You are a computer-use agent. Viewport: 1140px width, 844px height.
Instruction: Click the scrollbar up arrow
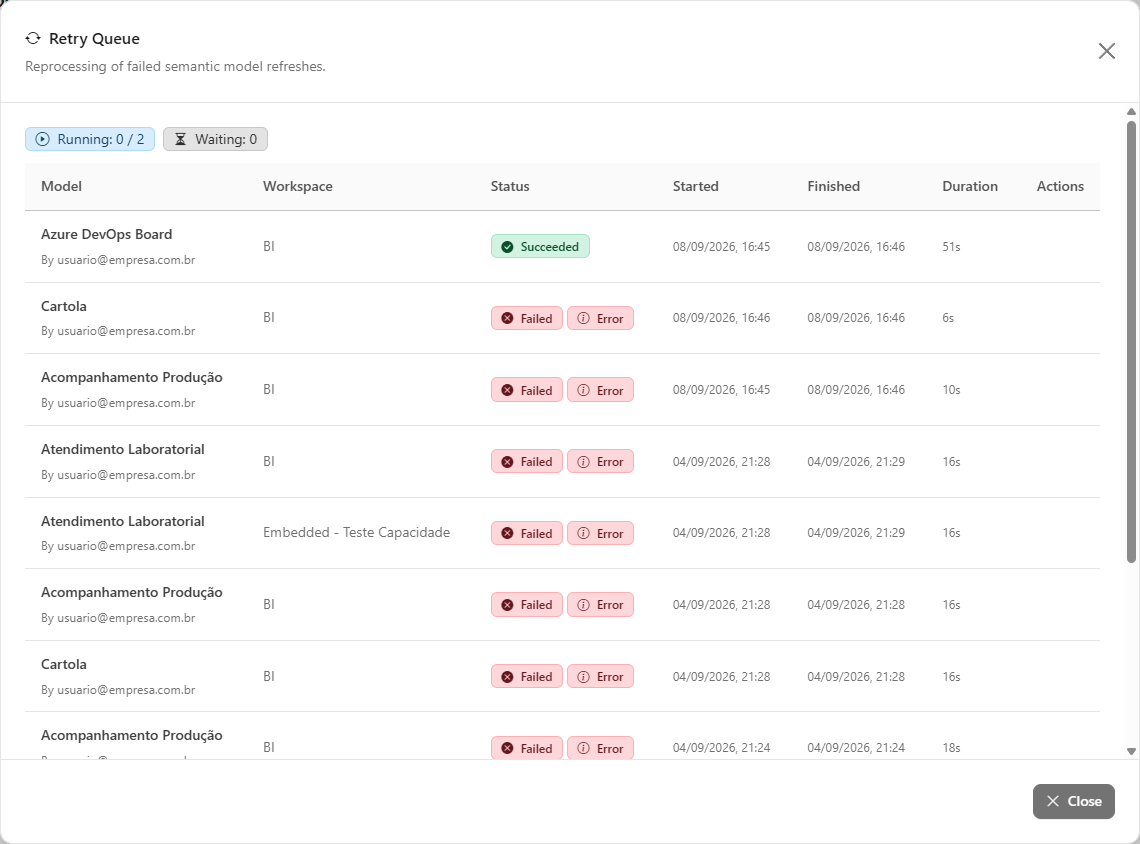1131,111
